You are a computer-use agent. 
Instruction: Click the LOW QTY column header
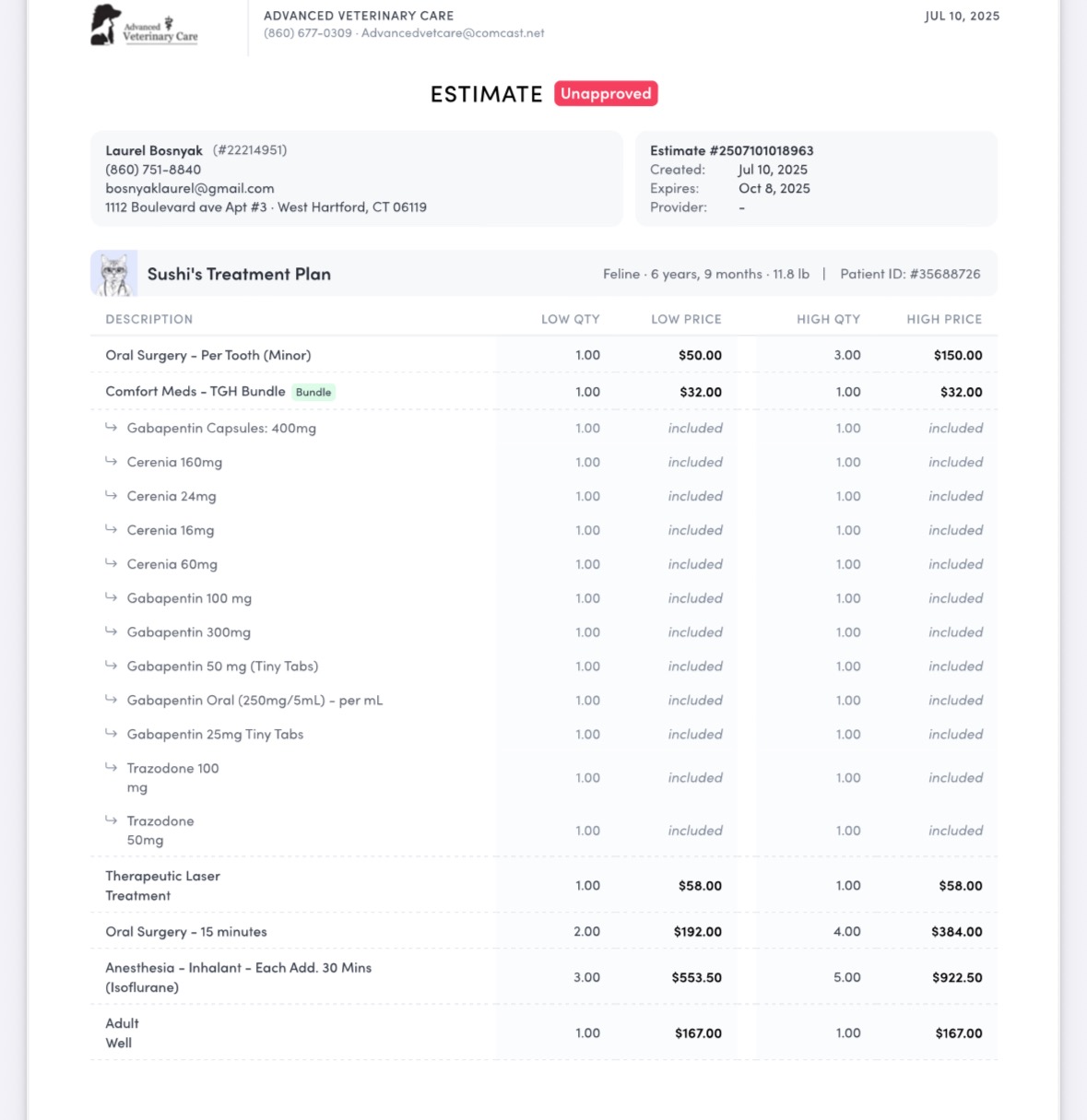pyautogui.click(x=571, y=319)
